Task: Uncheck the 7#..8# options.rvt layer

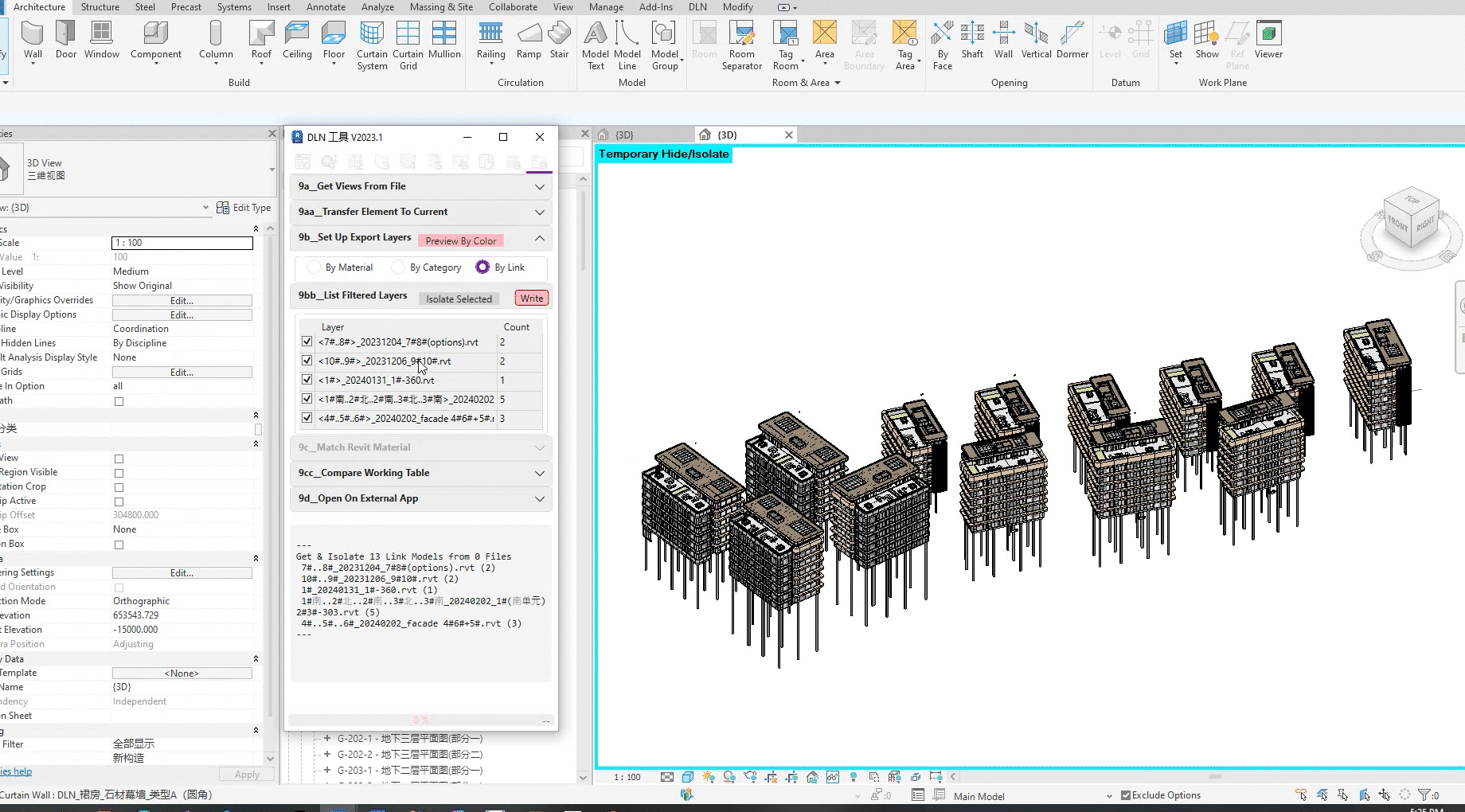Action: click(x=307, y=342)
